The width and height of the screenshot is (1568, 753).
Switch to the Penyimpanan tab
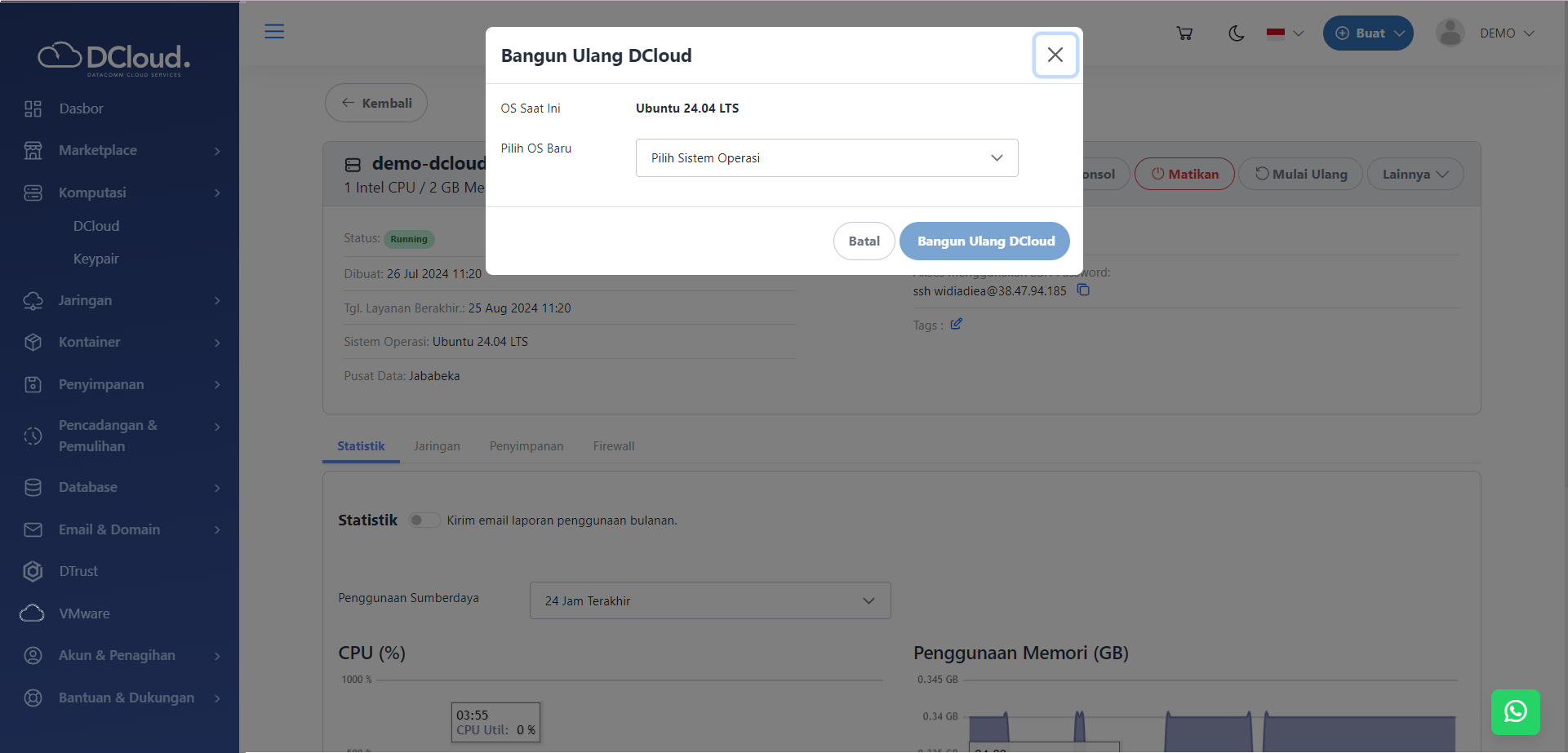pos(526,446)
